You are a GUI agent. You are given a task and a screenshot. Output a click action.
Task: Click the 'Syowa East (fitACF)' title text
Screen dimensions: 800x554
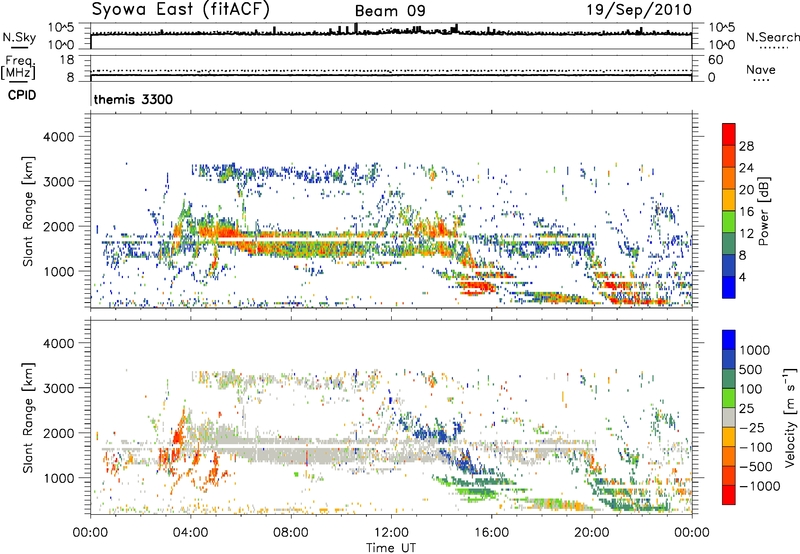click(x=181, y=10)
